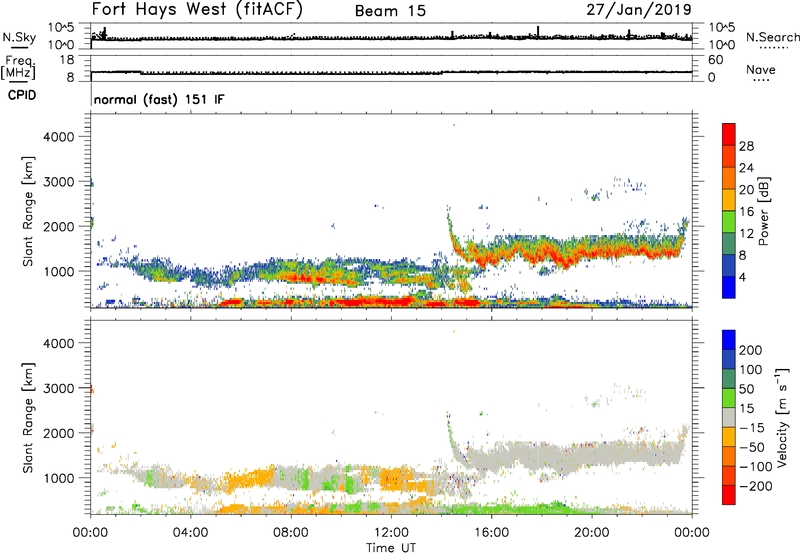
Task: Click the noise spike near 18:00 in N.Sky panel
Action: click(x=538, y=32)
